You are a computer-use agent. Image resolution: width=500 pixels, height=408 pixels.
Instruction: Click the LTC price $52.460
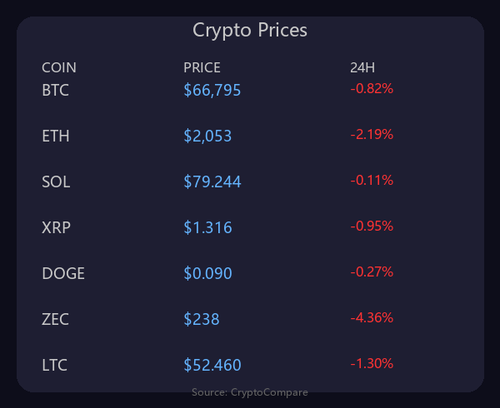click(212, 365)
